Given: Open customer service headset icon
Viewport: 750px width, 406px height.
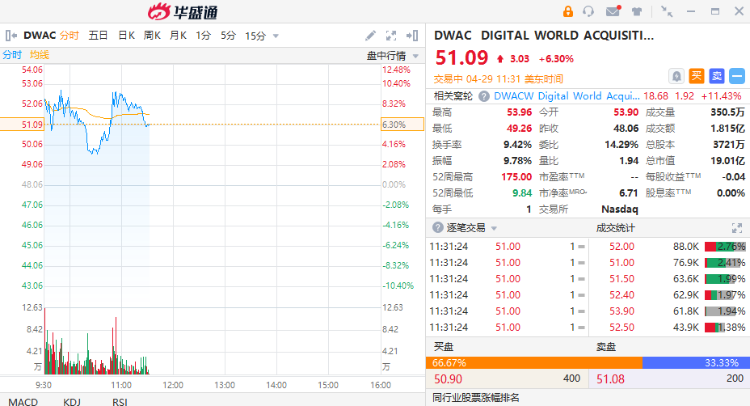Looking at the screenshot, I should point(589,12).
